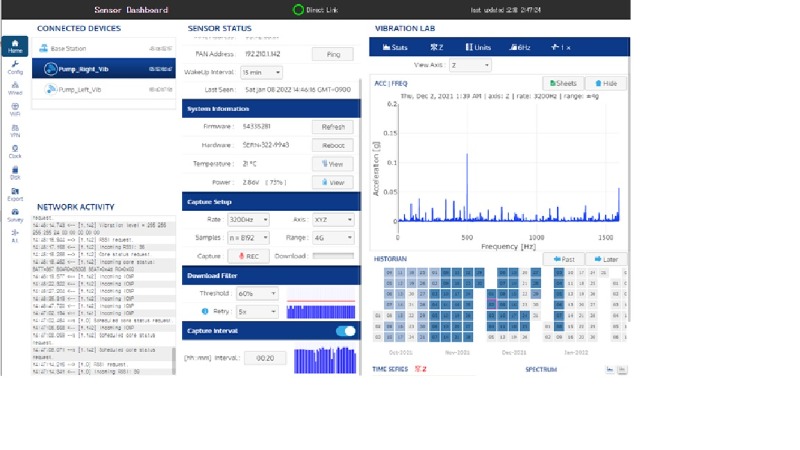Toggle the Capture Interval switch
This screenshot has width=800, height=450.
(x=346, y=331)
